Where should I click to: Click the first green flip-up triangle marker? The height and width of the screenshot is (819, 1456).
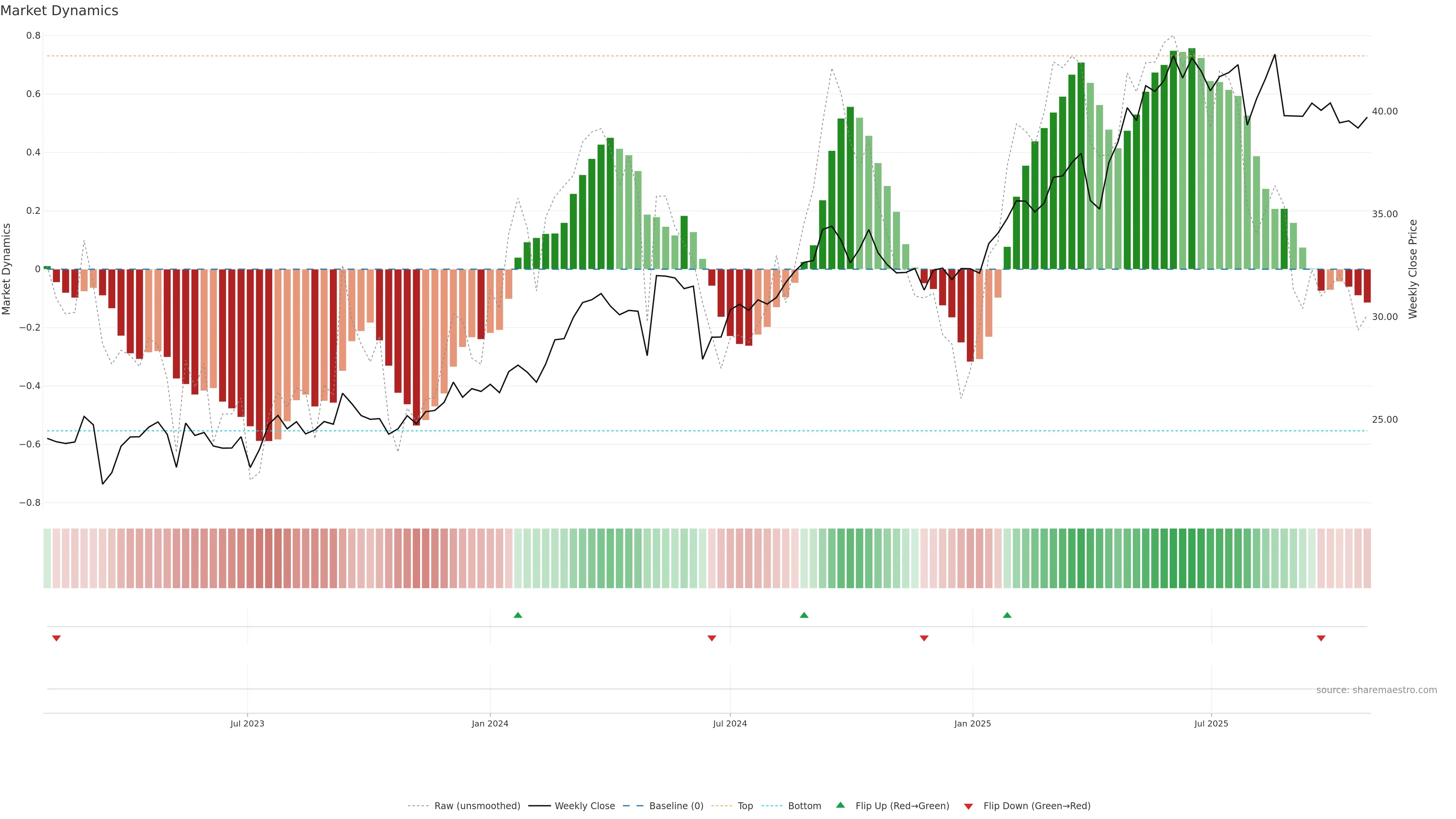pos(518,615)
